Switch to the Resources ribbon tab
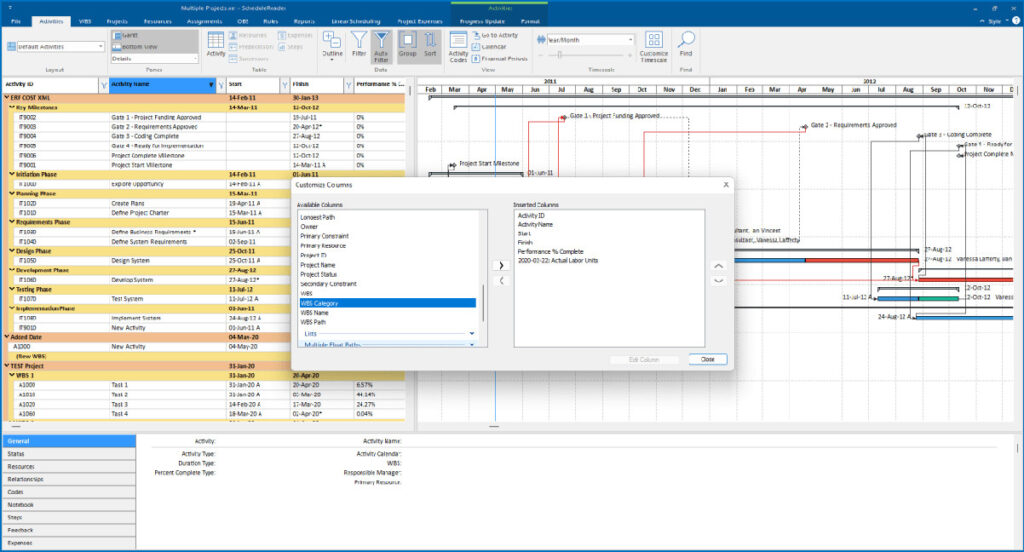The image size is (1024, 552). (157, 22)
